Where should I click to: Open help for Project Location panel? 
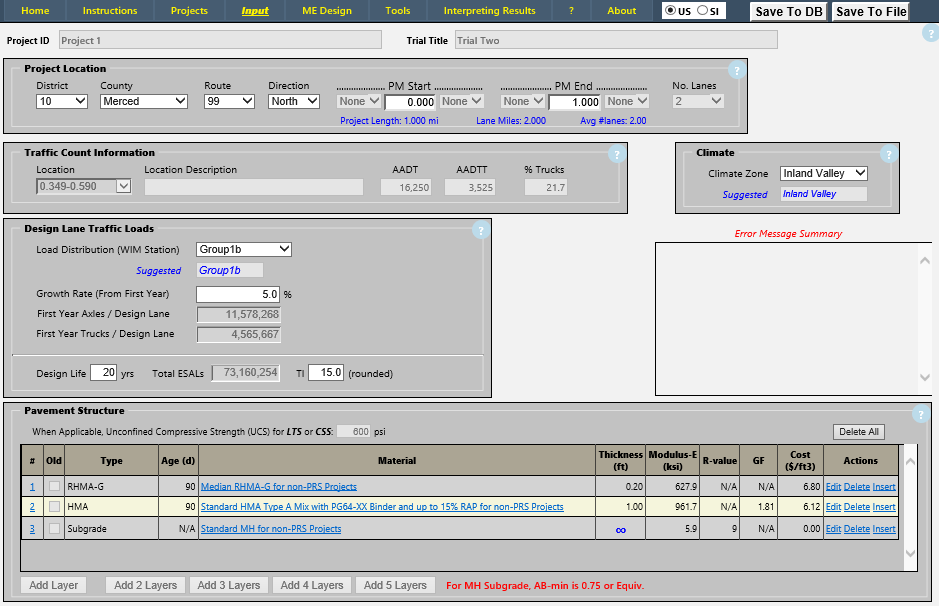click(x=737, y=70)
